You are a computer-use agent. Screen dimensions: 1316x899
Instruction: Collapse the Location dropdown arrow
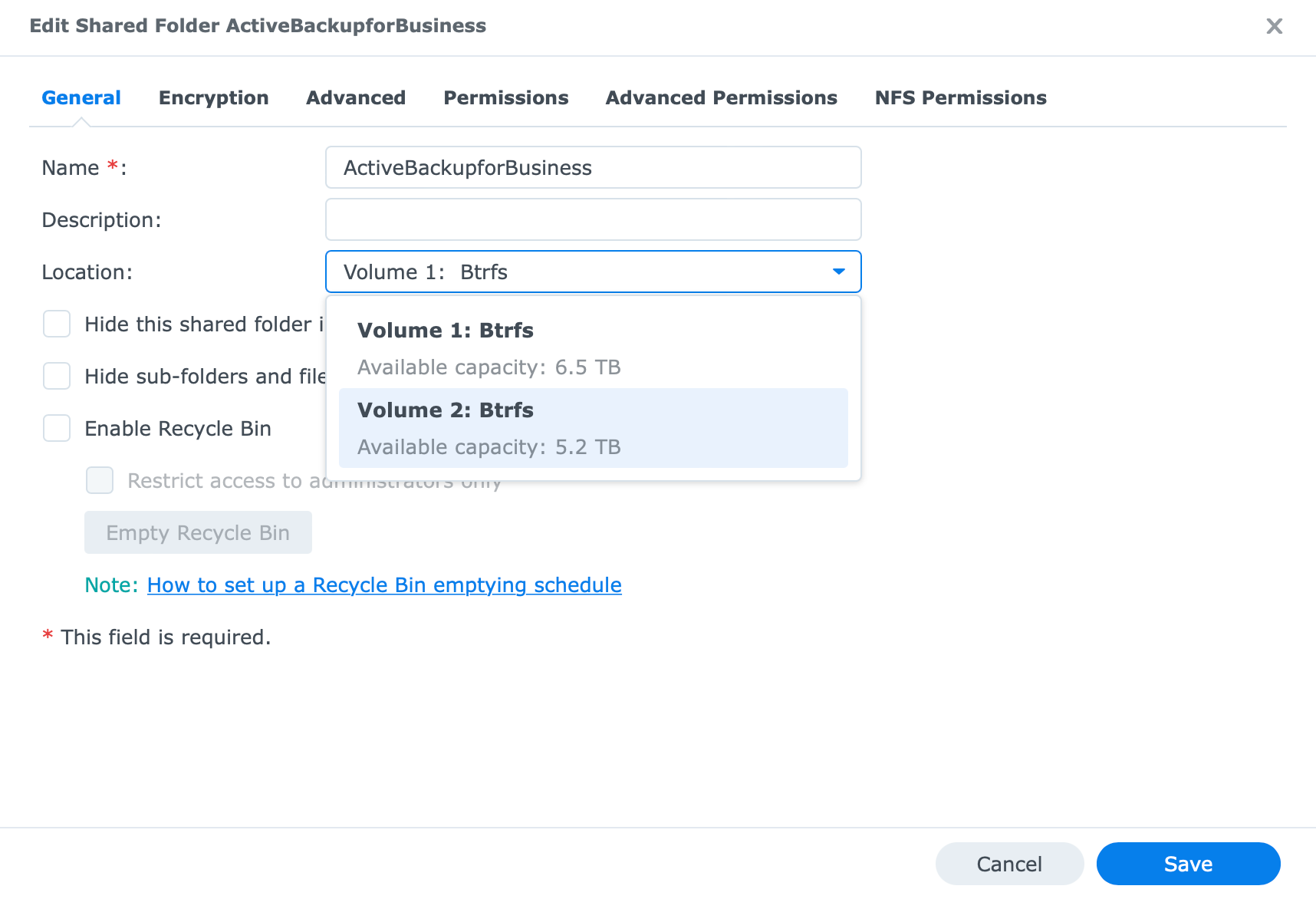838,272
